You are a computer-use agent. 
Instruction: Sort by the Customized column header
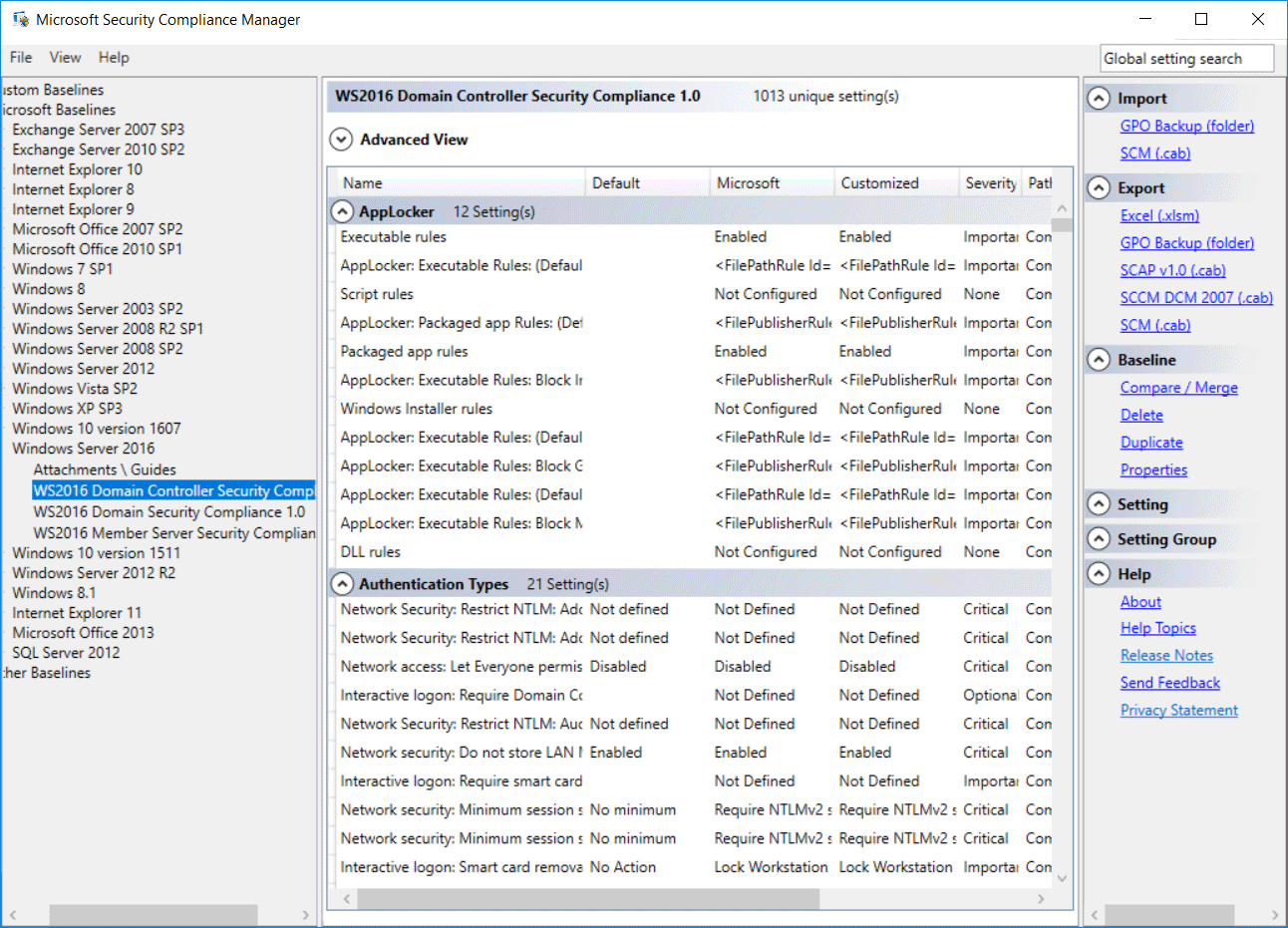[896, 183]
